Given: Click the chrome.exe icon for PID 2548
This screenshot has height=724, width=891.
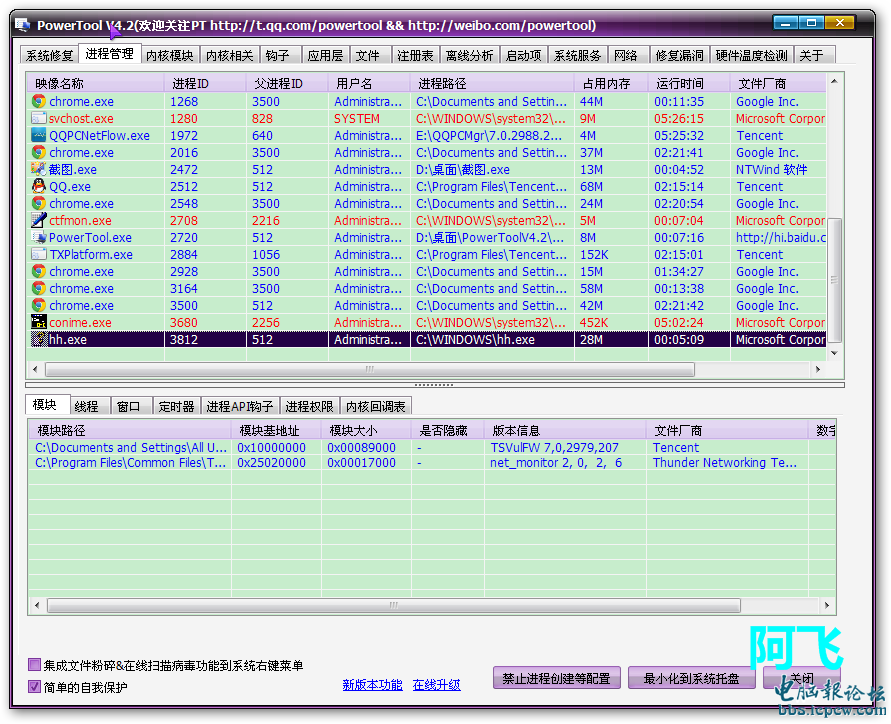Looking at the screenshot, I should tap(39, 203).
